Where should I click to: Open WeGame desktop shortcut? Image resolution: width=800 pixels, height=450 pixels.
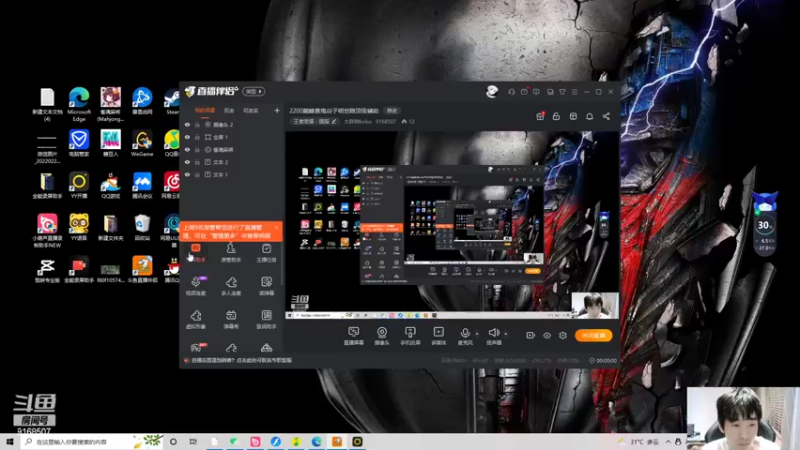coord(142,143)
